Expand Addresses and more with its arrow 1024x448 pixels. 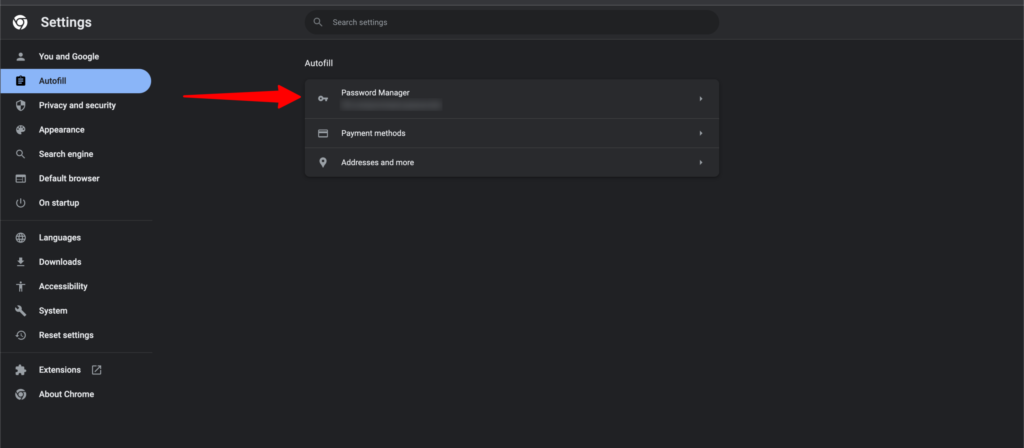click(701, 162)
